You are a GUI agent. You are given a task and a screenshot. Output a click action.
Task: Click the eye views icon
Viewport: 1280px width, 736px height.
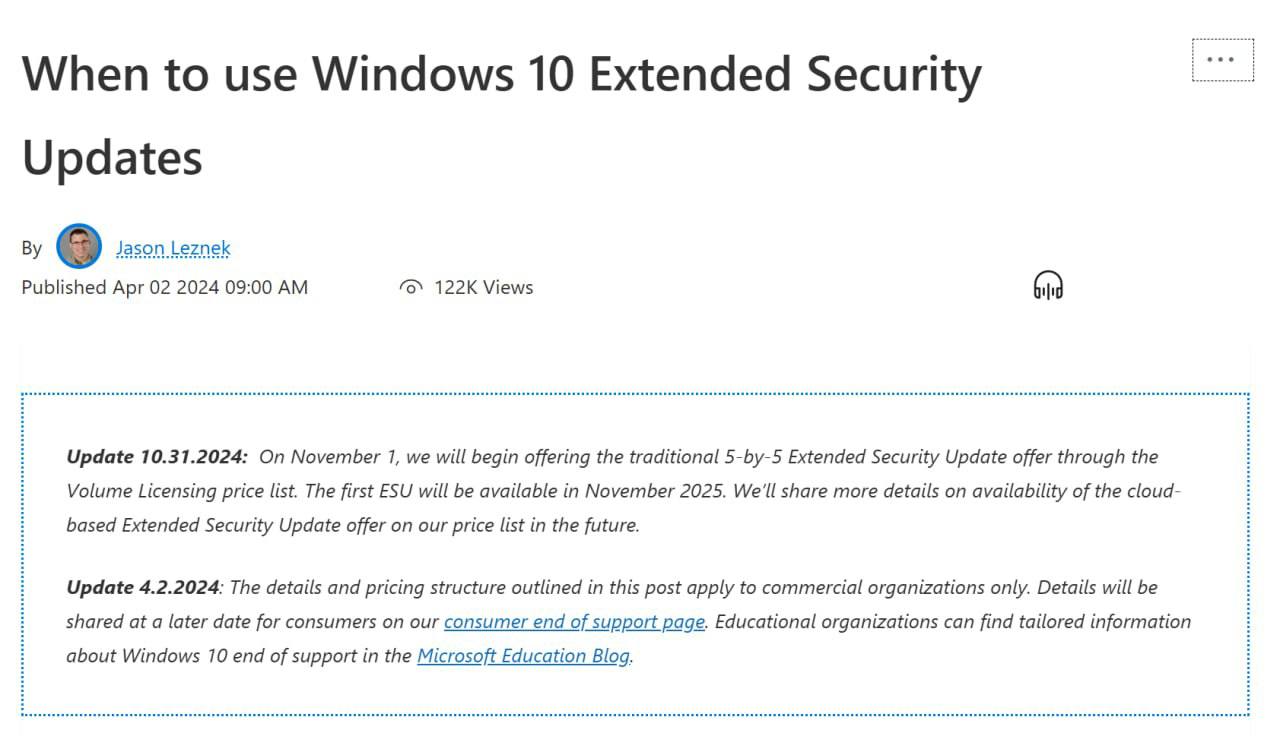(x=410, y=288)
